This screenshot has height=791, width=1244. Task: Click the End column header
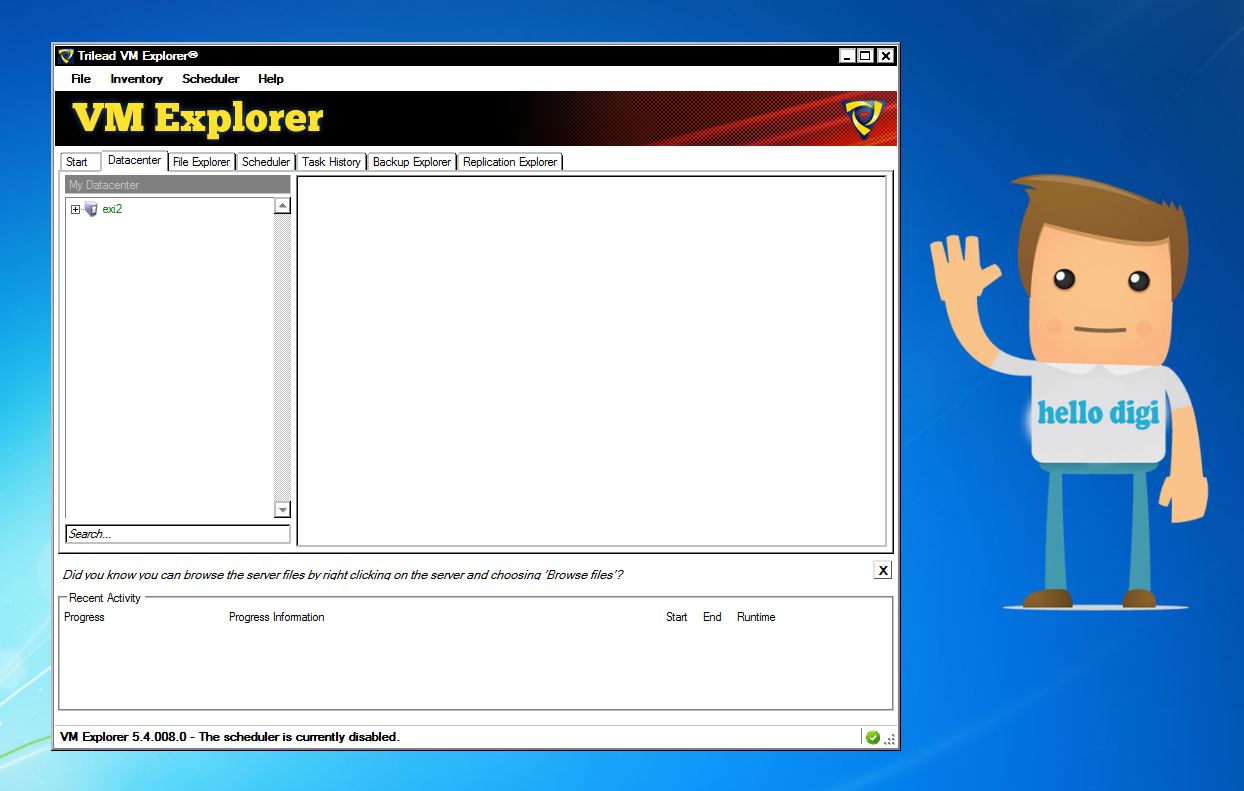(x=712, y=617)
